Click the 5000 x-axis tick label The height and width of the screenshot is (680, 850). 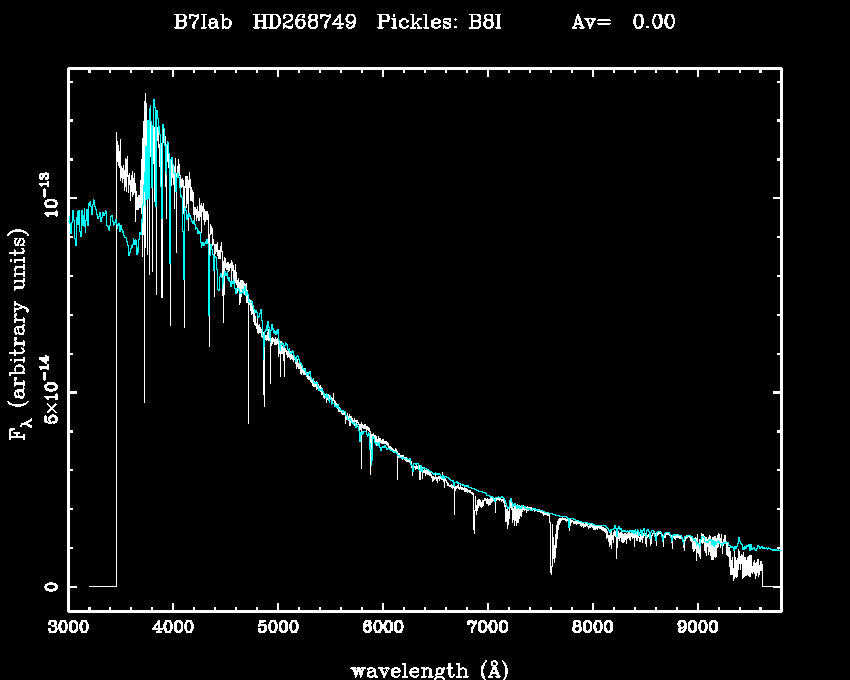[278, 629]
